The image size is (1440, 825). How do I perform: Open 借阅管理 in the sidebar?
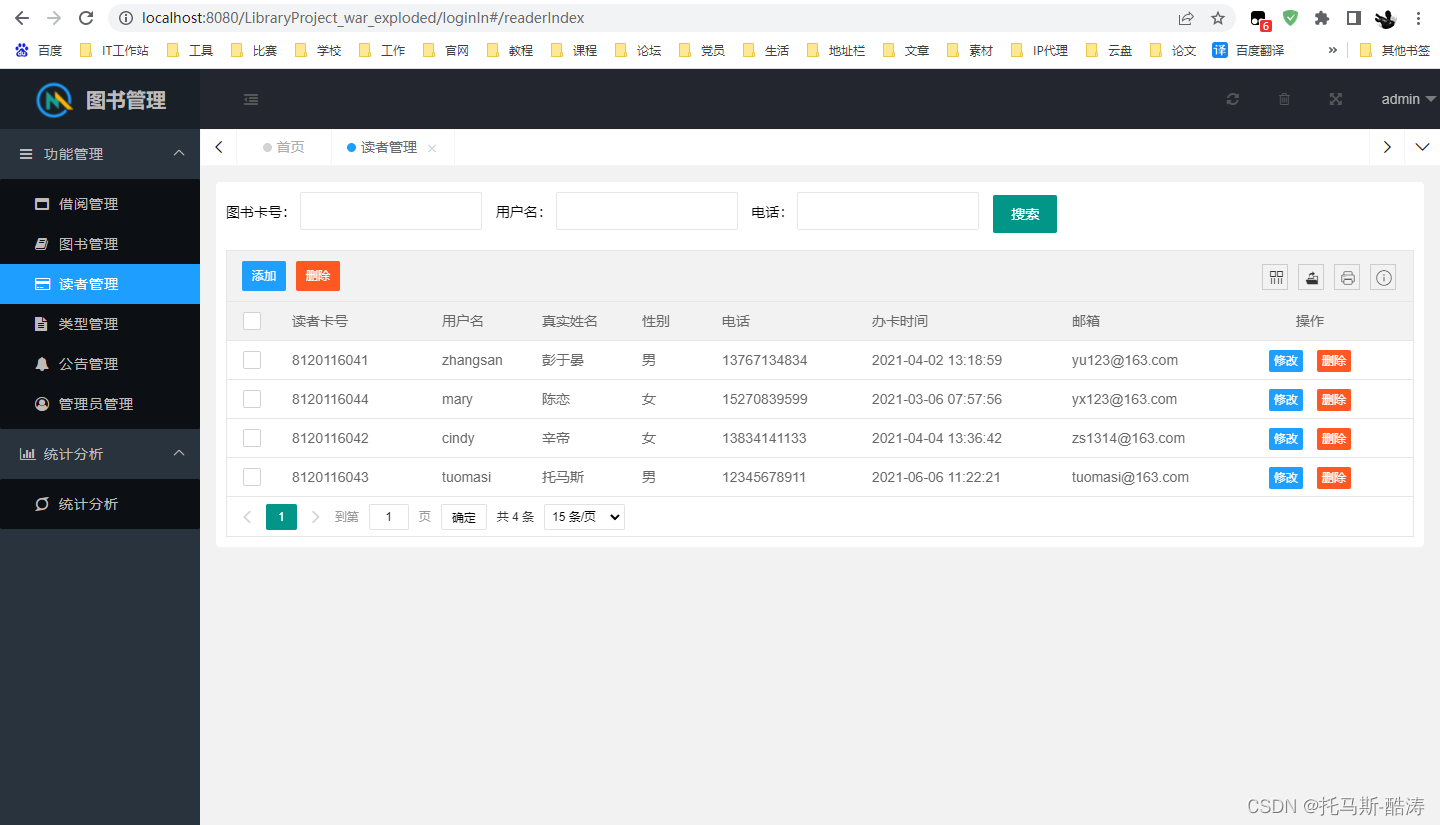point(100,204)
